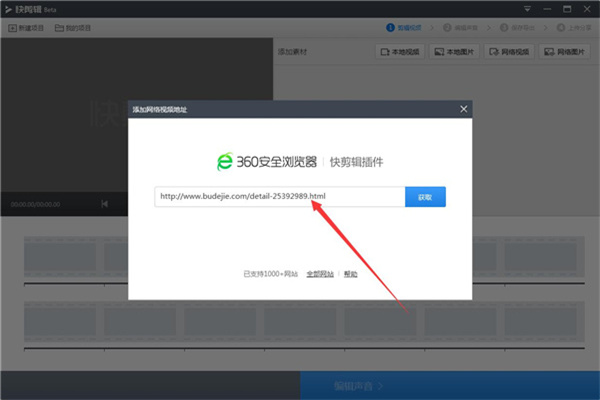Select the first timeline thumbnail slot
The image size is (600, 400).
pyautogui.click(x=60, y=257)
